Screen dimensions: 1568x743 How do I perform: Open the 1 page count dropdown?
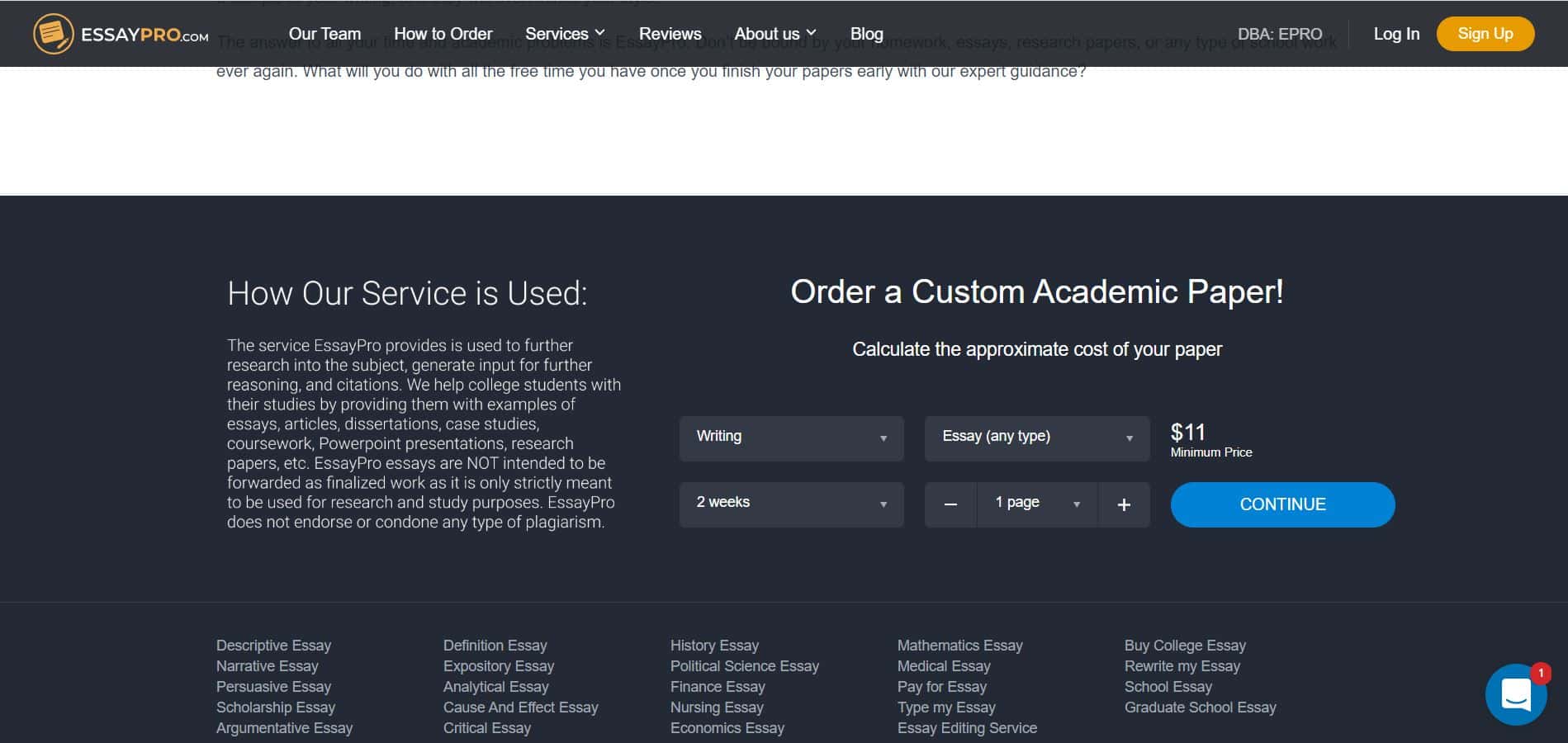[1037, 504]
